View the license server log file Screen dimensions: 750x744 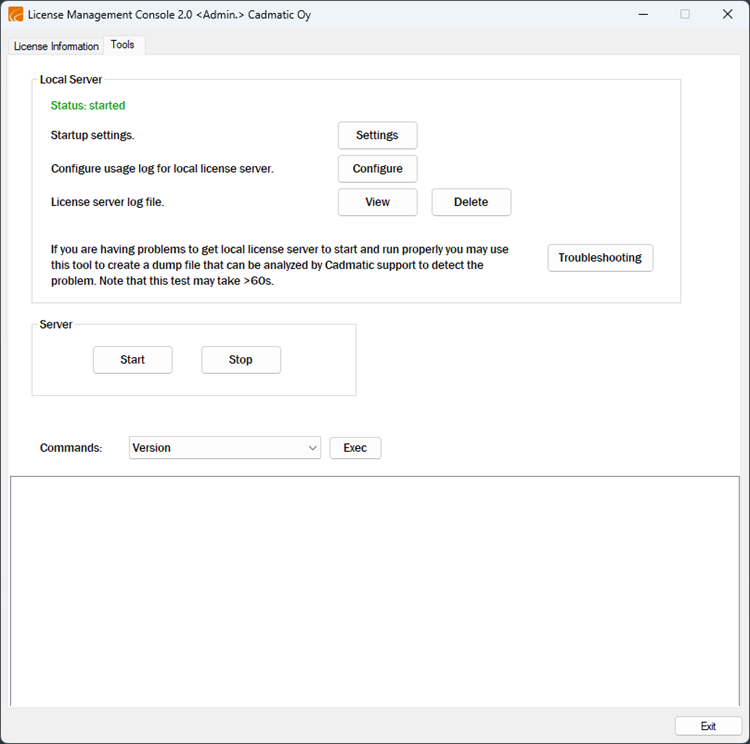[377, 202]
